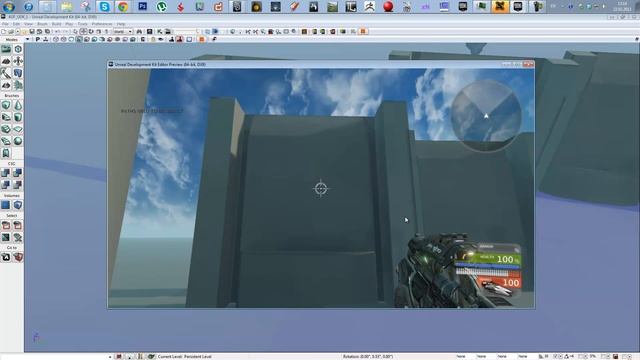
Task: Click Add special brush under Volumes
Action: [6, 205]
